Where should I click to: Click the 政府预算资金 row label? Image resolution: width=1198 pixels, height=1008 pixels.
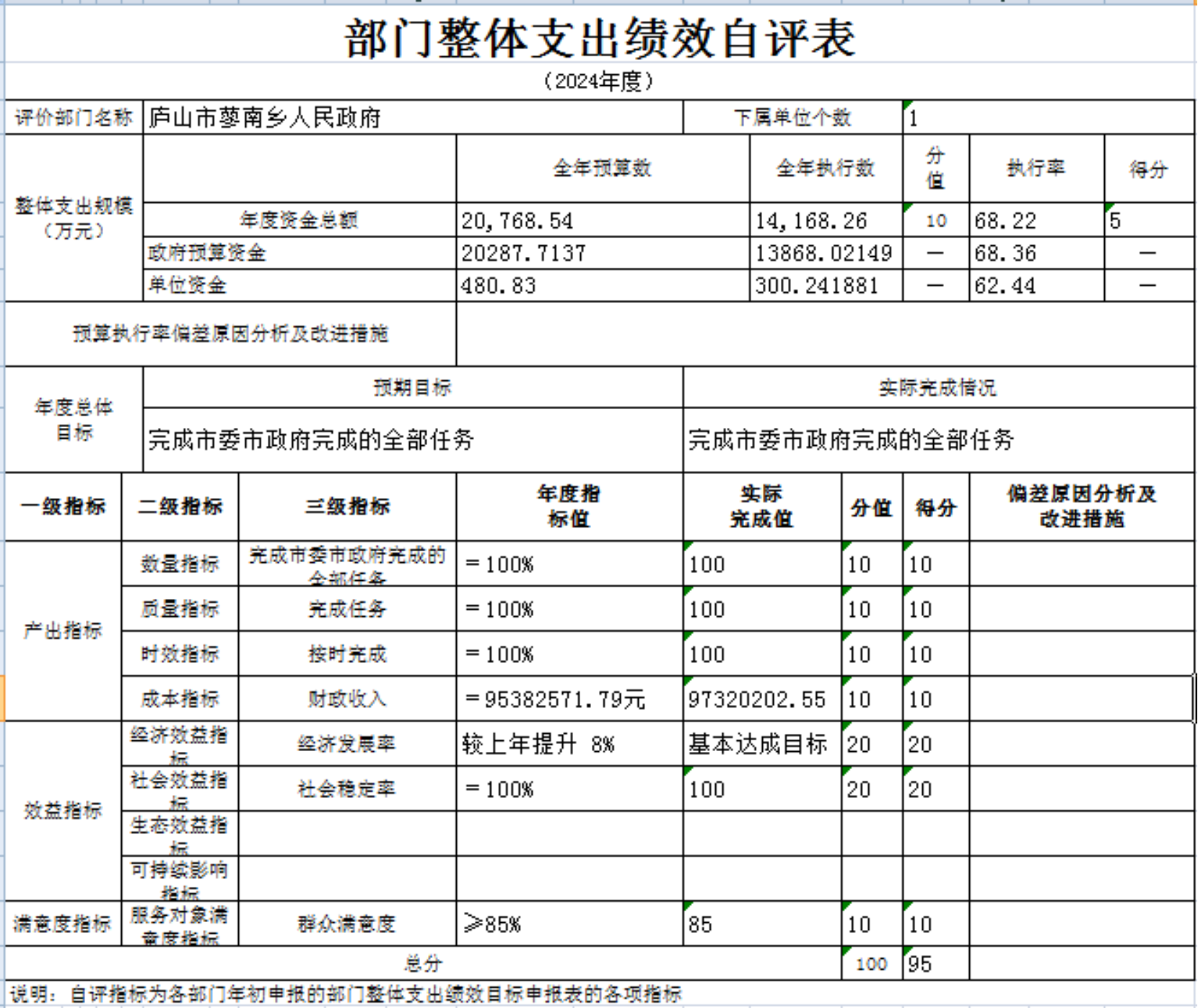click(299, 253)
